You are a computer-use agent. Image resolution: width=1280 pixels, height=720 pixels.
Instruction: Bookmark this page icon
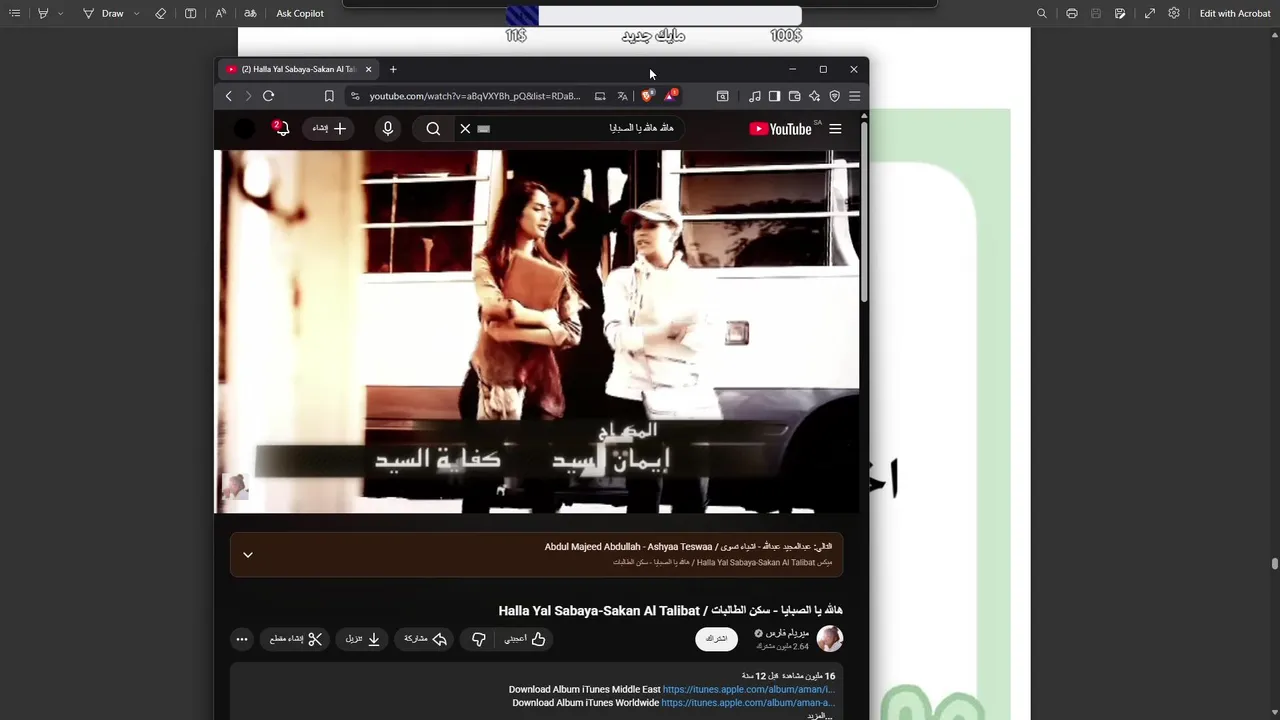tap(329, 96)
